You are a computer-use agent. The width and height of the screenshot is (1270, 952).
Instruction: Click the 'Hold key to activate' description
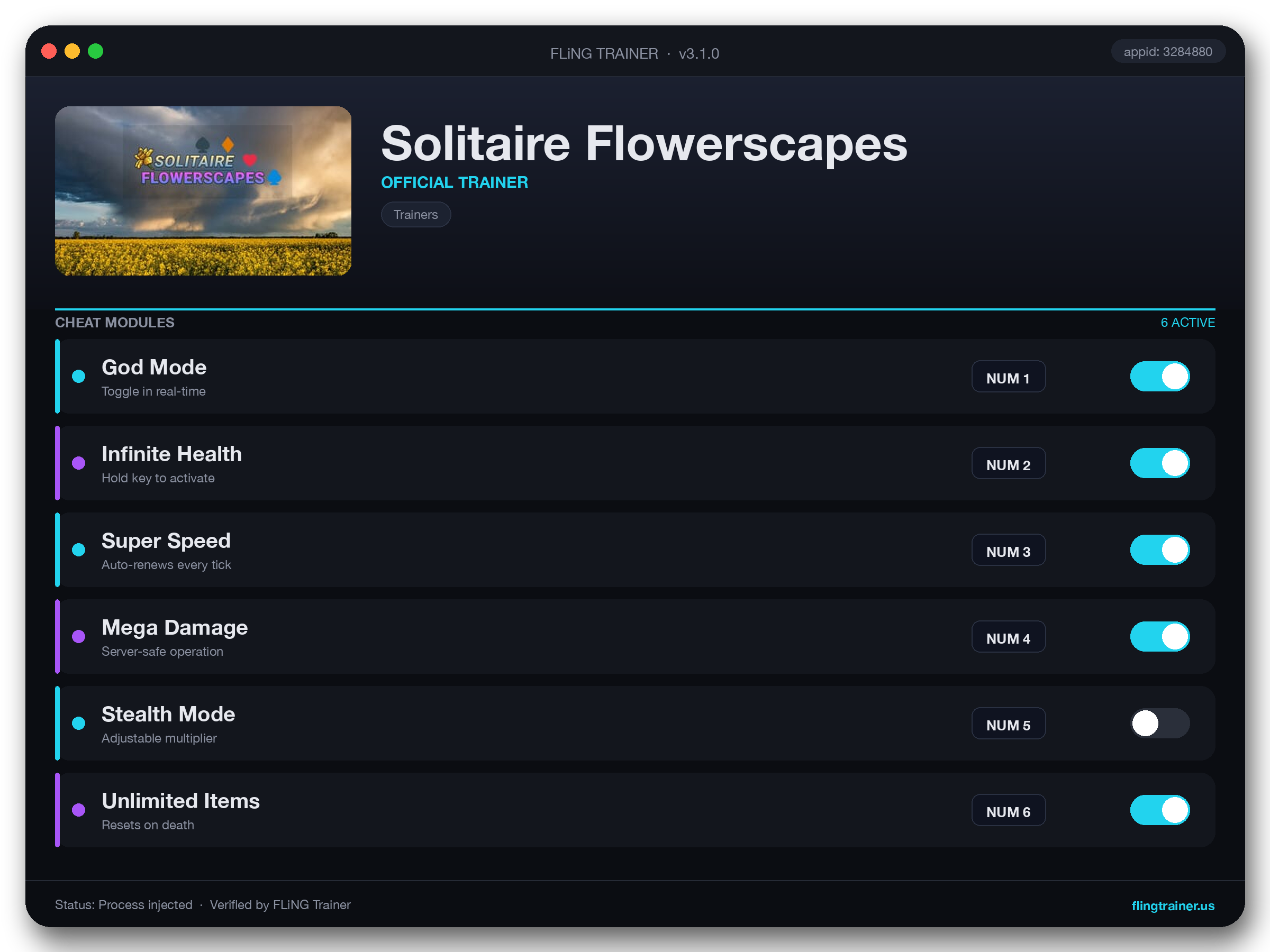[x=158, y=478]
